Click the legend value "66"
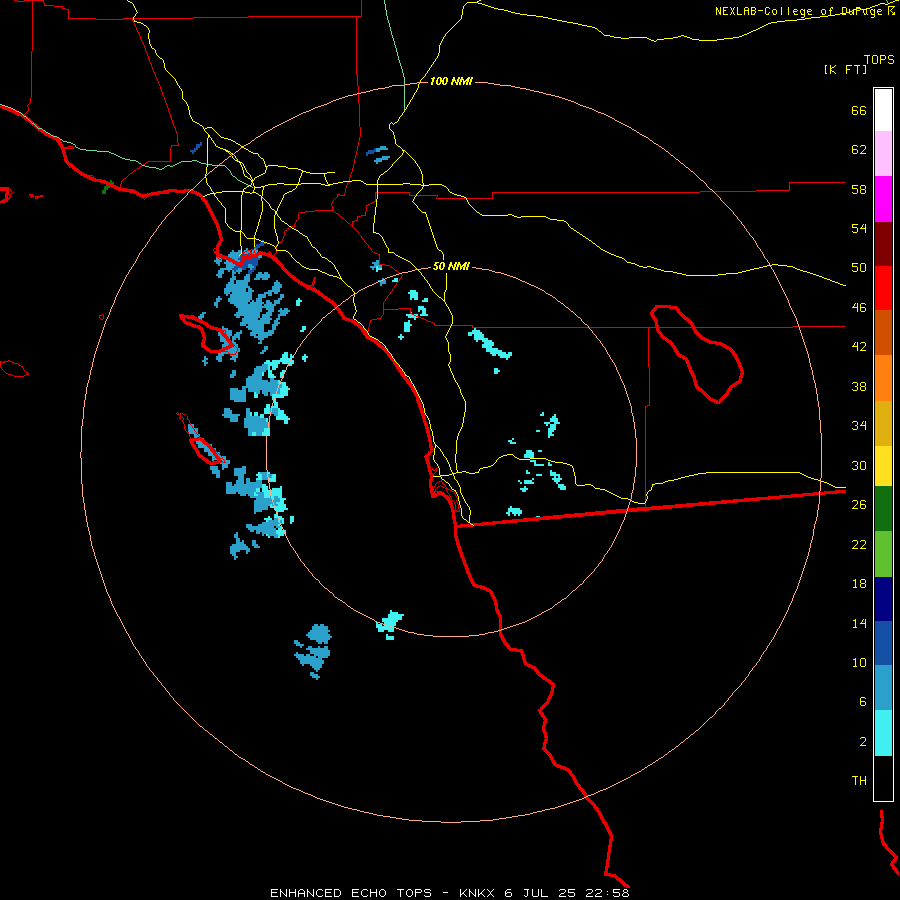900x900 pixels. 859,110
